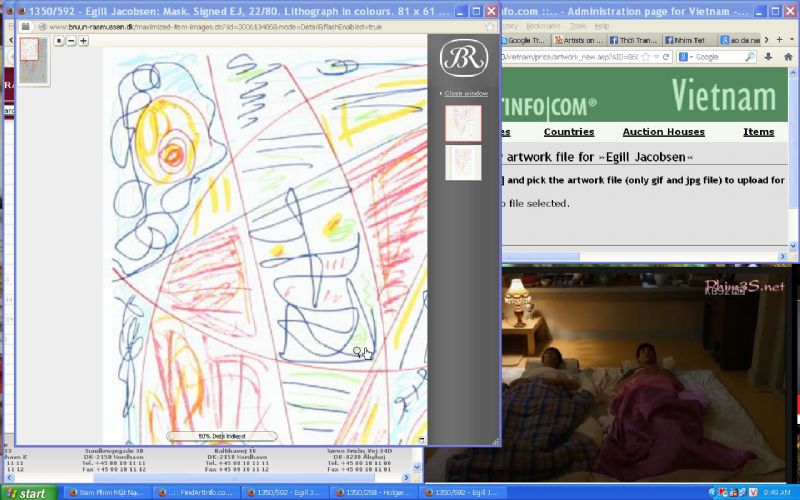Open the list all tabs dropdown arrow
The image size is (800, 500).
[791, 41]
